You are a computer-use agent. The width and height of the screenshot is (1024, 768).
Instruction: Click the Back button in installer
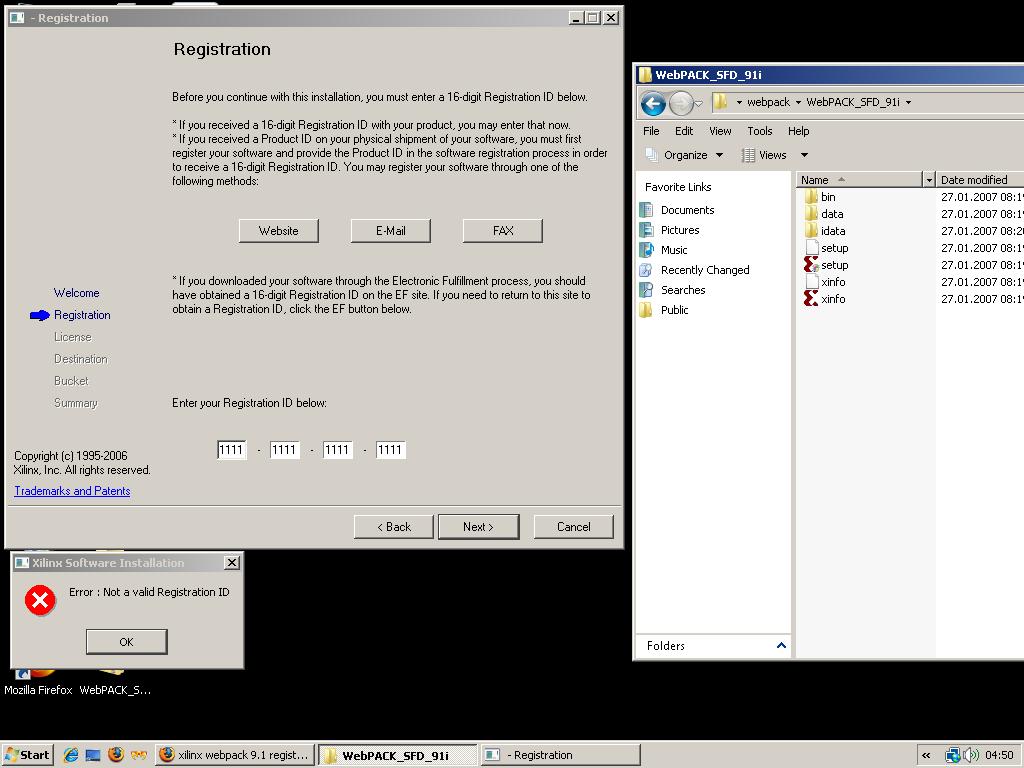394,527
